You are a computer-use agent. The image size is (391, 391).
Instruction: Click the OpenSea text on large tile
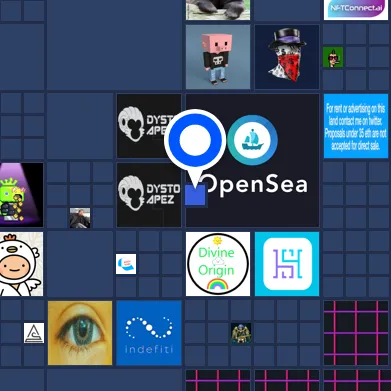coord(255,185)
